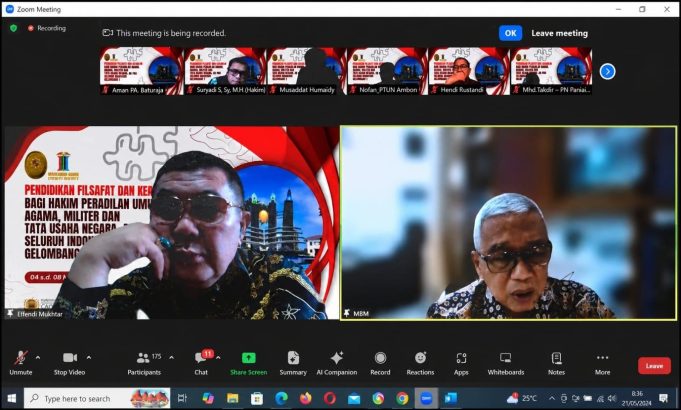Unmute the microphone
681x410 pixels.
[20, 363]
